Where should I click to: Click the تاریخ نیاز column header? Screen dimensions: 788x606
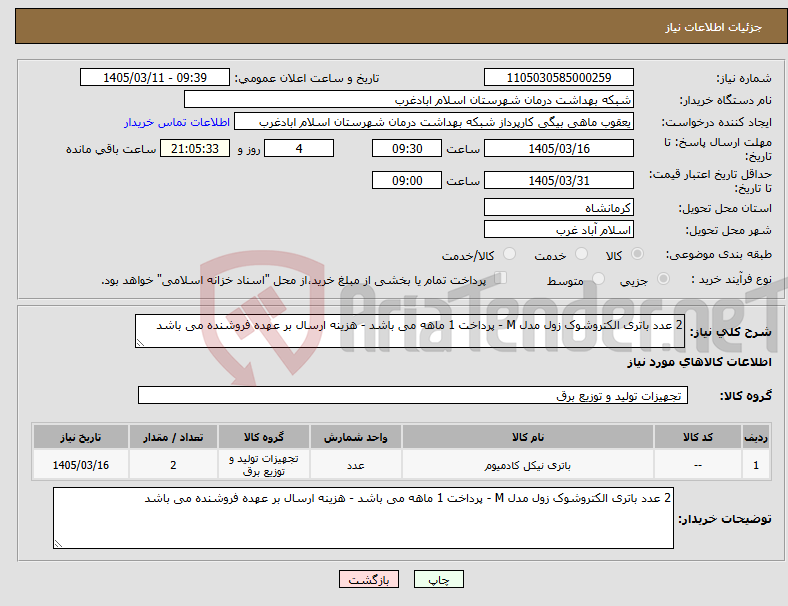tap(80, 437)
